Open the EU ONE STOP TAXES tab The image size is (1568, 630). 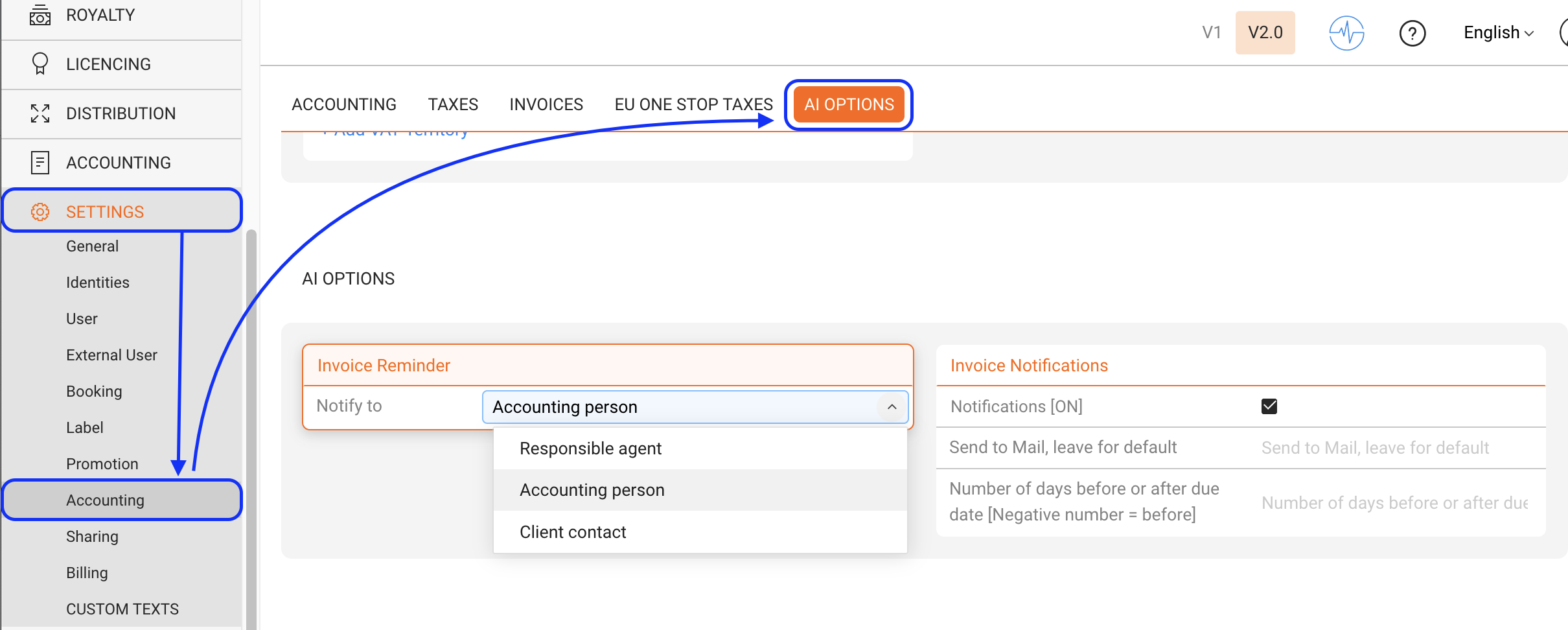tap(693, 104)
